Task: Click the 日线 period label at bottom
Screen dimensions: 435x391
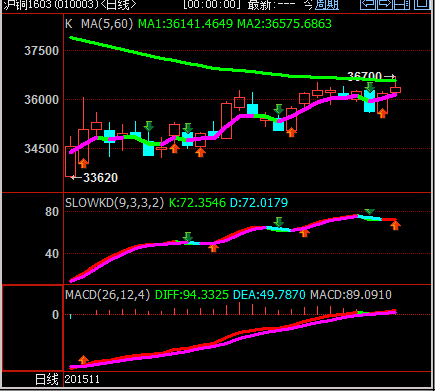Action: tap(47, 379)
